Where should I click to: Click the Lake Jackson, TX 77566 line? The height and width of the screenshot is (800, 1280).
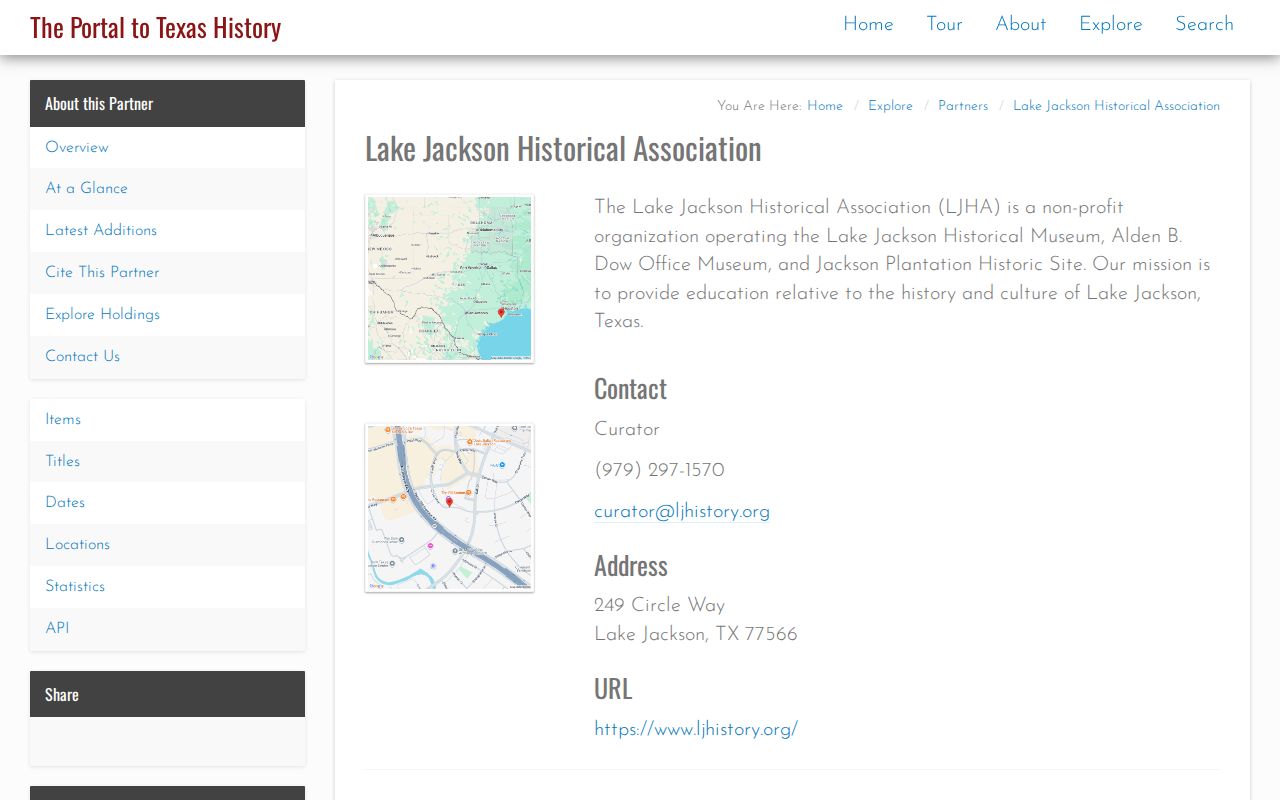pos(696,634)
